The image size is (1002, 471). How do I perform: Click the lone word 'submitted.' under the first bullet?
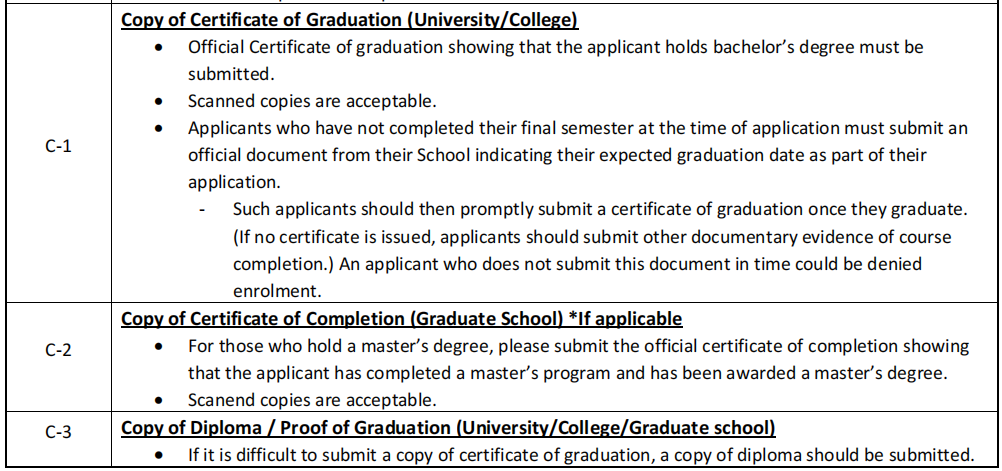click(227, 74)
